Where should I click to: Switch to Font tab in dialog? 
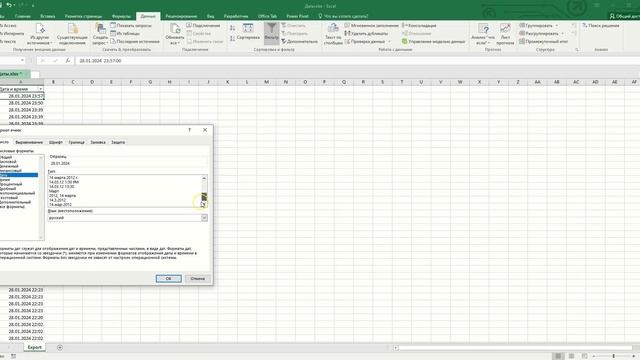tap(56, 142)
